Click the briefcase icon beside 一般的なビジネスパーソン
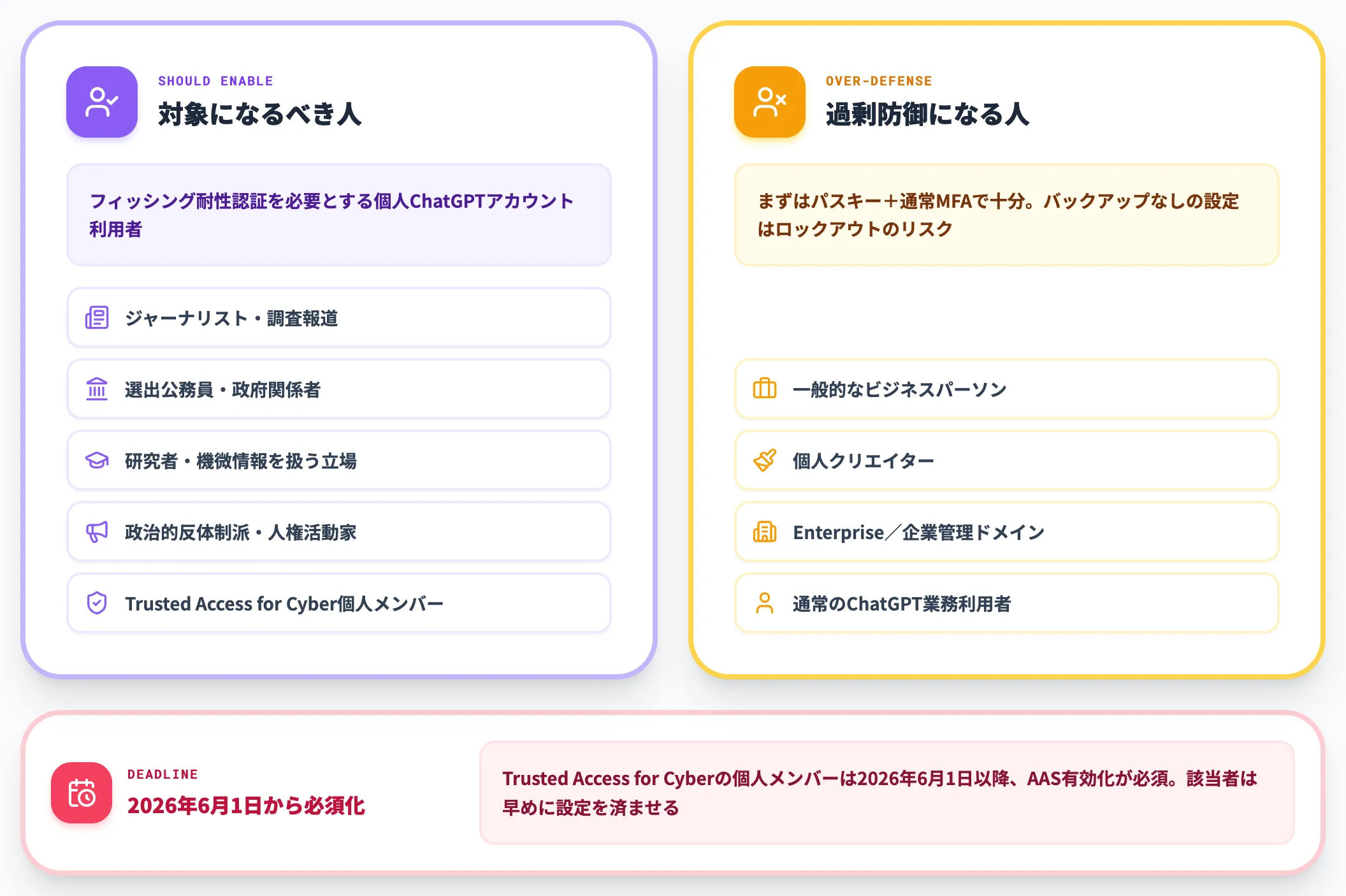 tap(765, 389)
